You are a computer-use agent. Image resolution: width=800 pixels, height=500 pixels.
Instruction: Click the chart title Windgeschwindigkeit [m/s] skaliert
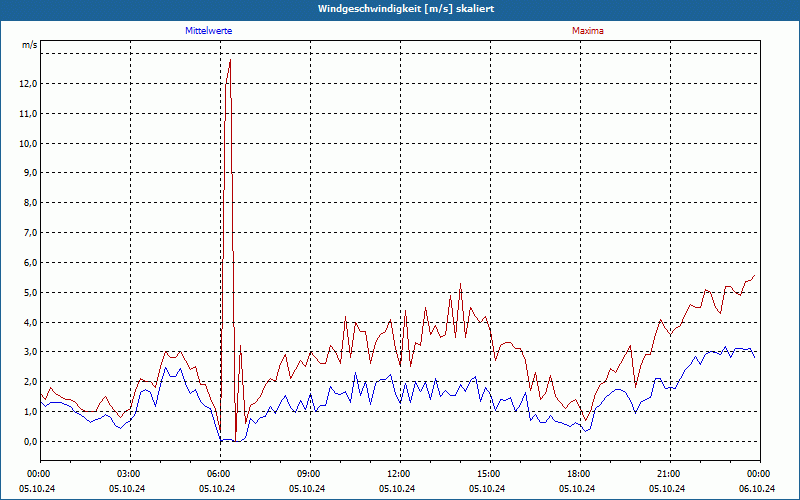(406, 9)
